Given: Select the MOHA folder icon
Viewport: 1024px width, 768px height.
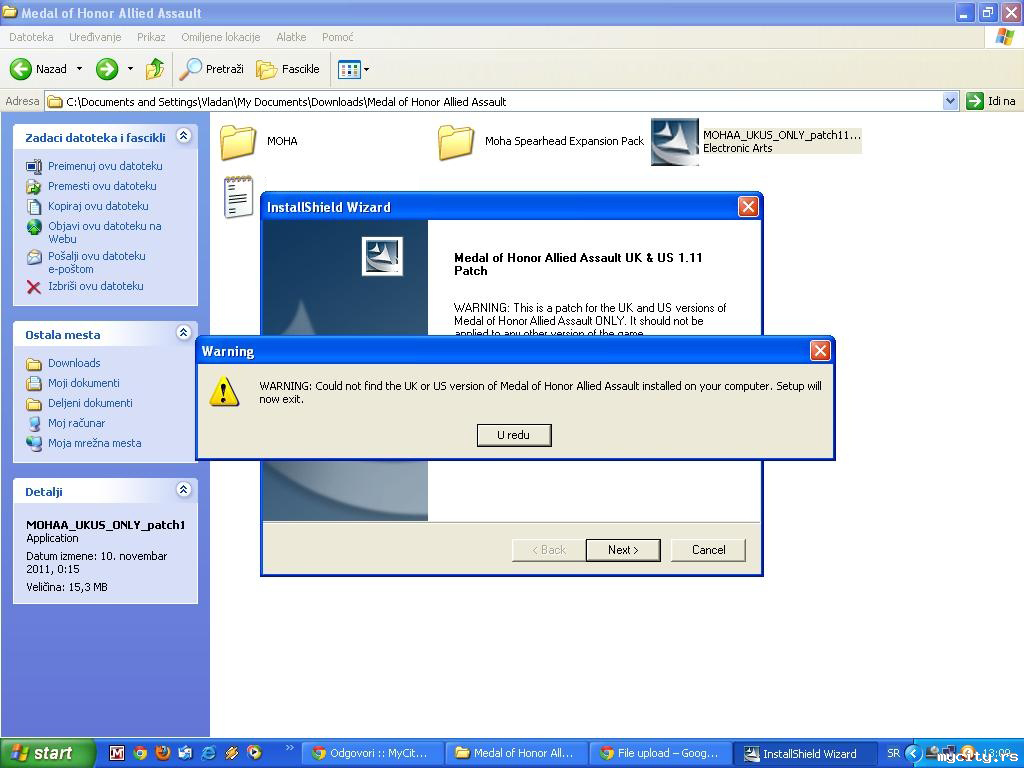Looking at the screenshot, I should point(237,141).
